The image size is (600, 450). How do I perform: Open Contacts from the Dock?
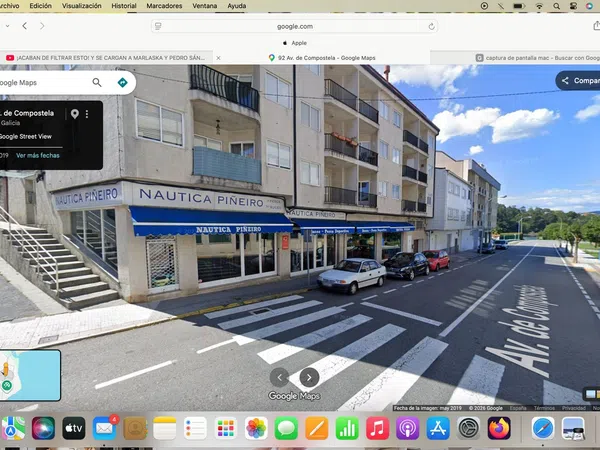click(135, 428)
